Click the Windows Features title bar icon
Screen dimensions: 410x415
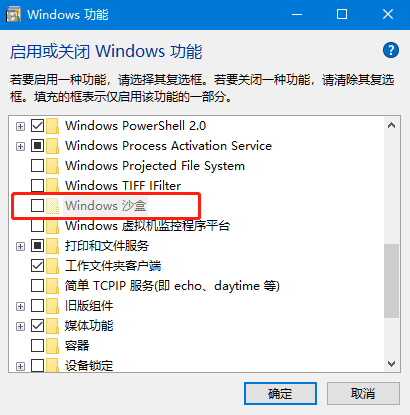click(13, 15)
